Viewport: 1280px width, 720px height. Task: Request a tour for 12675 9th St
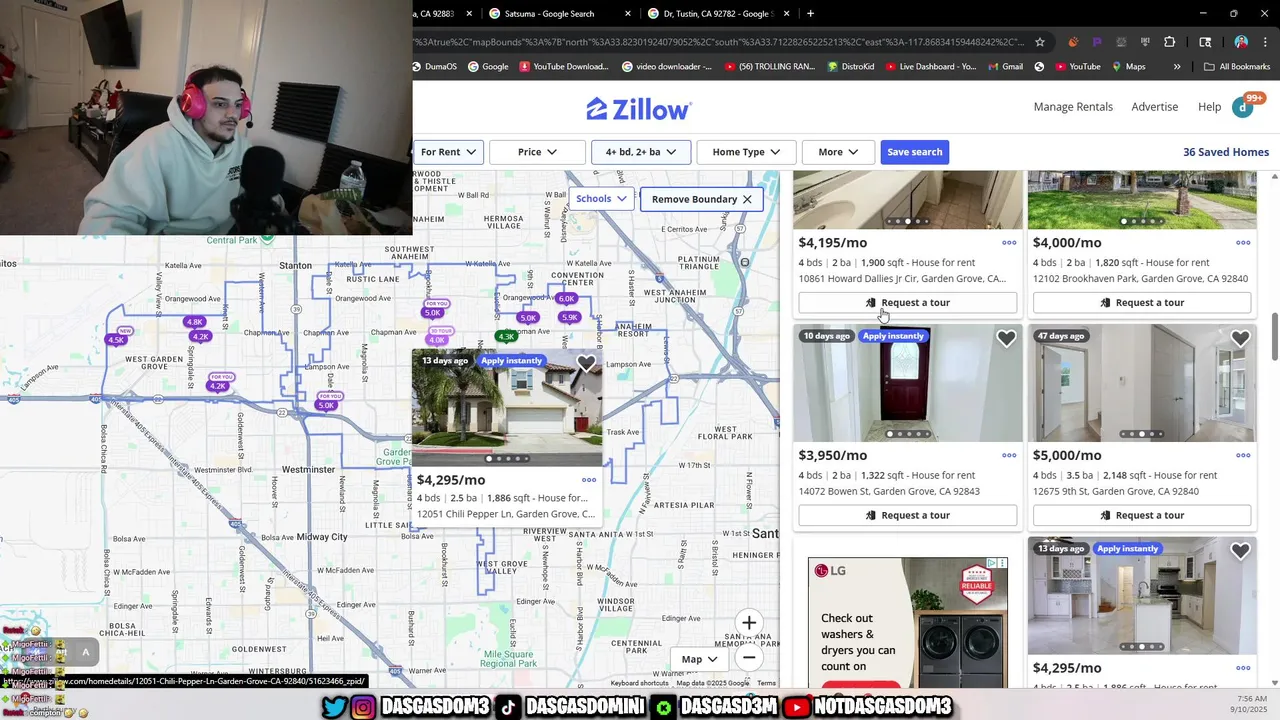1142,516
